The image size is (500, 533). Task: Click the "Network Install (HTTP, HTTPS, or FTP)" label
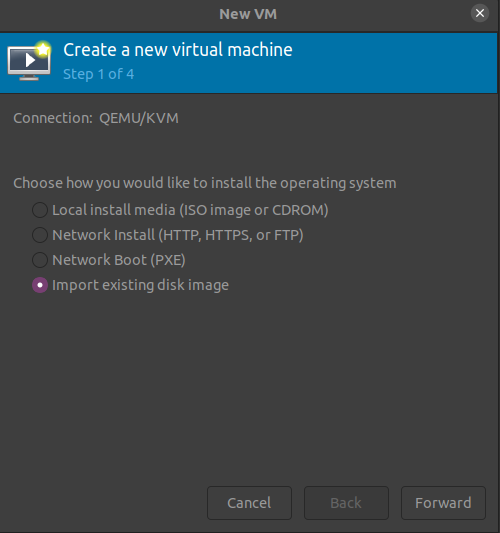point(178,235)
